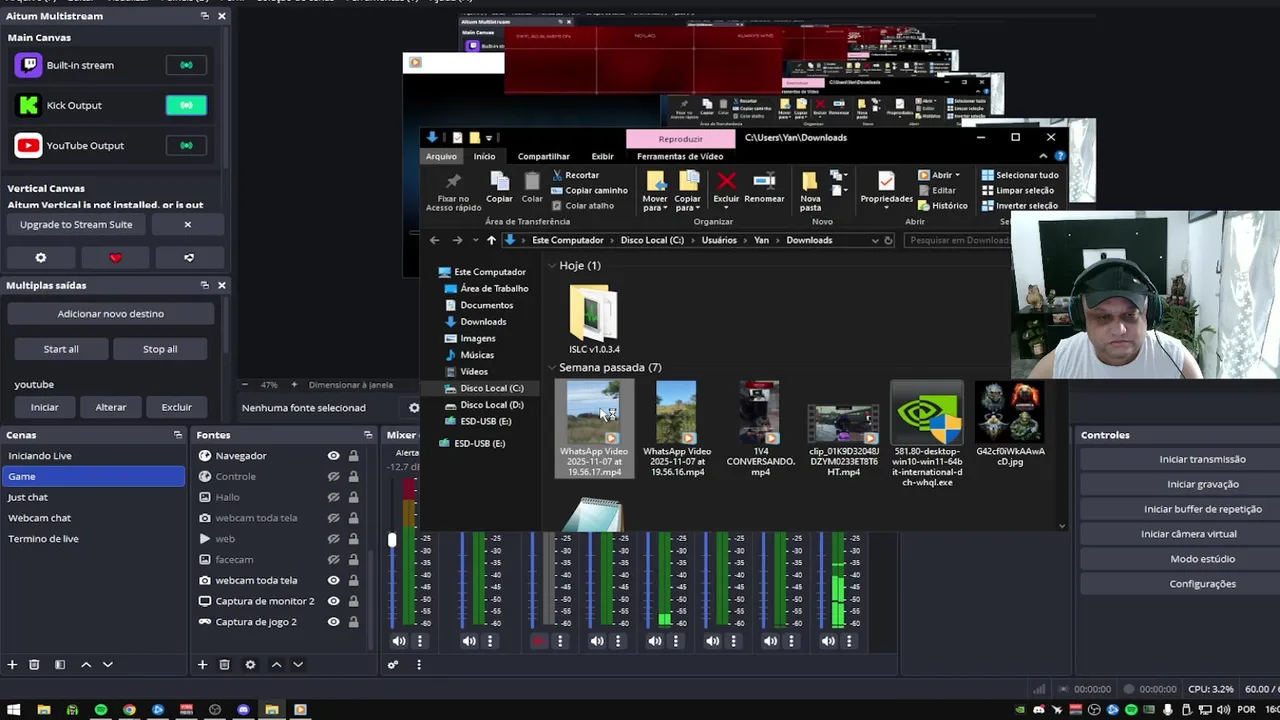Viewport: 1280px width, 720px height.
Task: Show the Hallo source with its eye icon
Action: [334, 497]
